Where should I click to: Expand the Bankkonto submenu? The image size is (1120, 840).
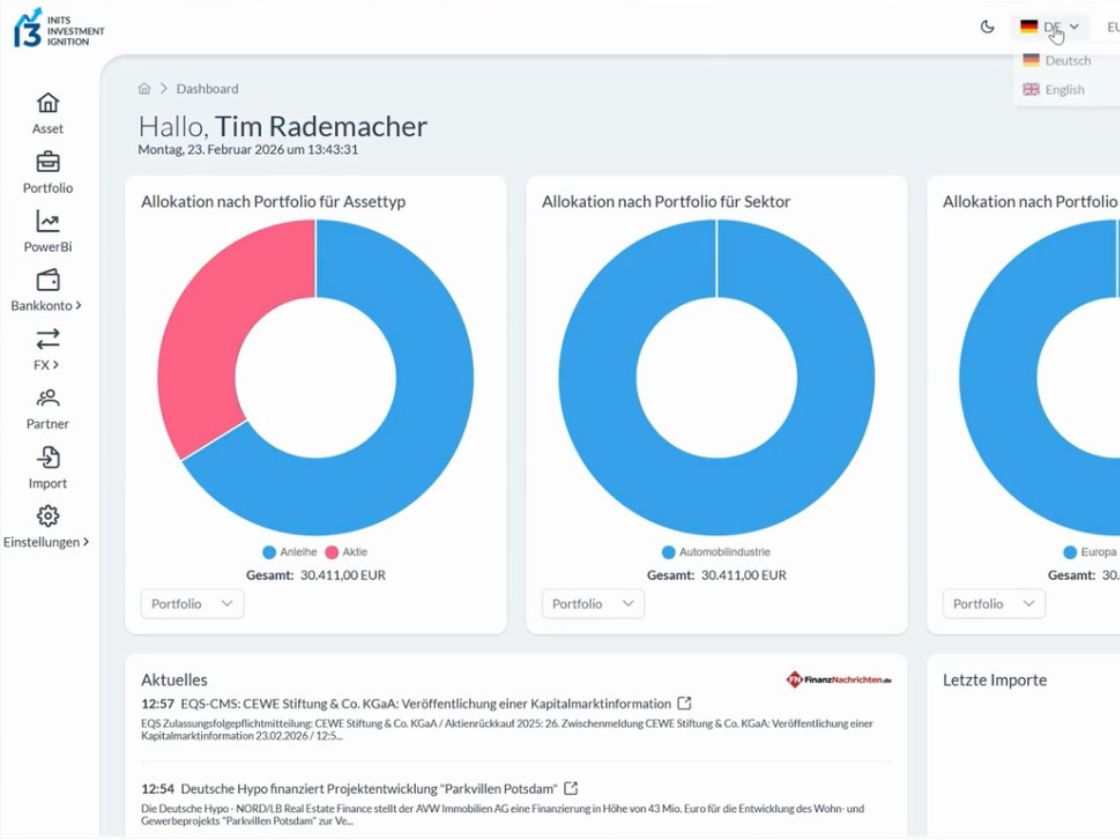[46, 306]
